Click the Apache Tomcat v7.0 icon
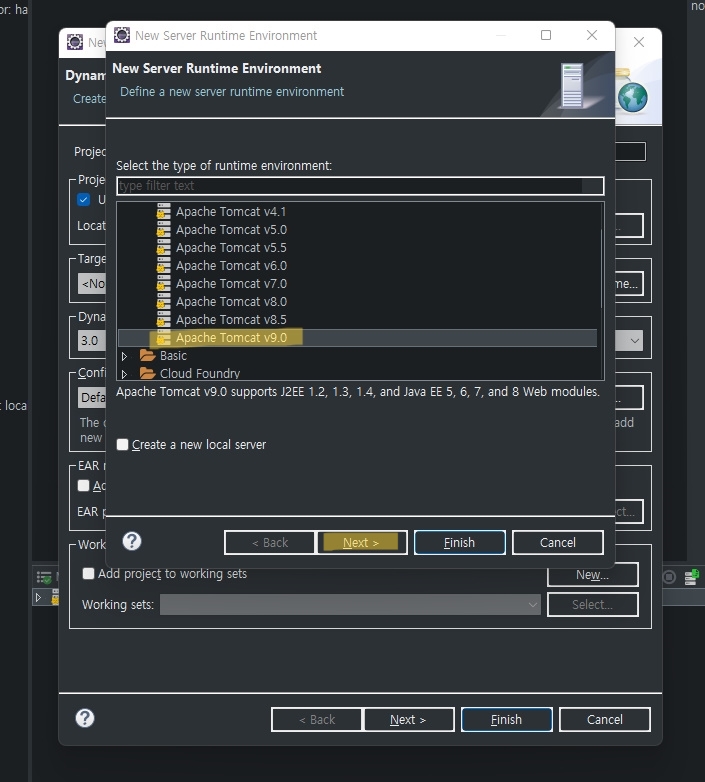The width and height of the screenshot is (705, 782). (x=164, y=283)
